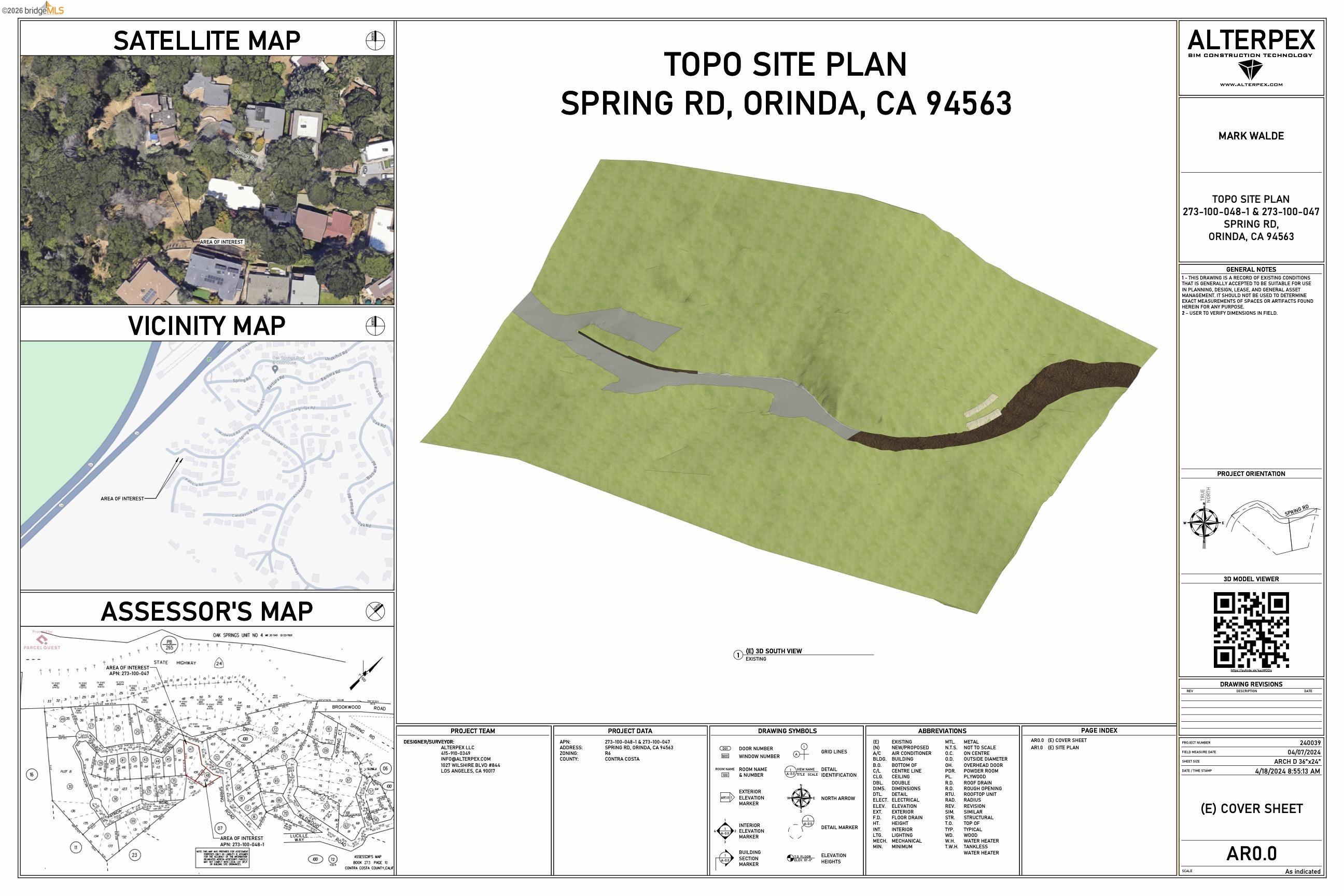Click the Assessor's Map orientation symbol

click(x=375, y=611)
